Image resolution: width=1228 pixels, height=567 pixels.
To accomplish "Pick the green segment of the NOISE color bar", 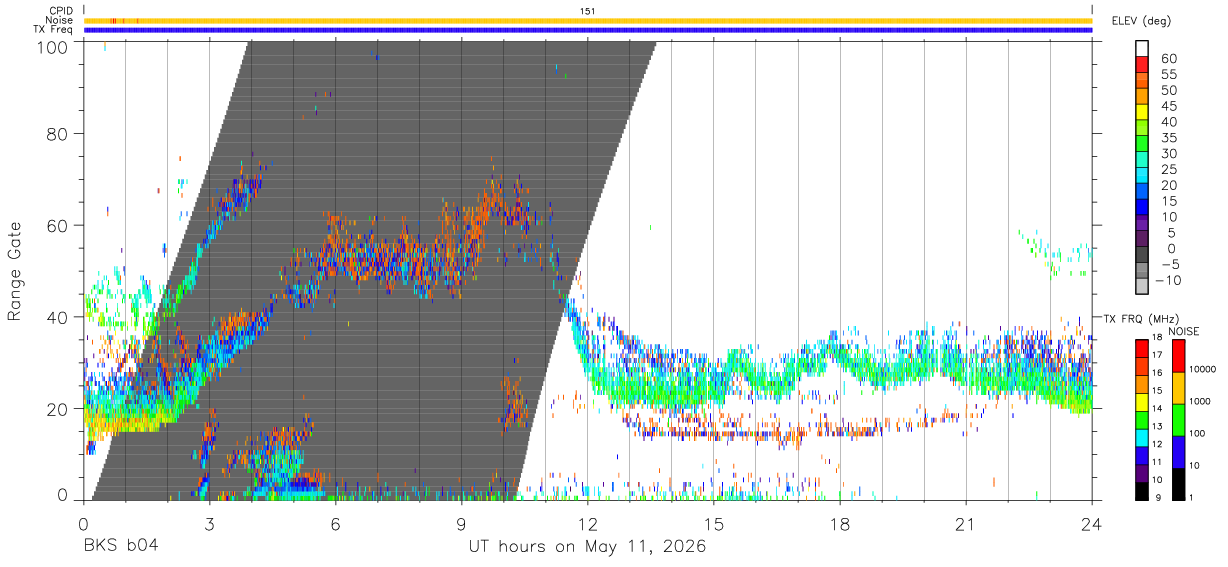I will tap(1177, 419).
